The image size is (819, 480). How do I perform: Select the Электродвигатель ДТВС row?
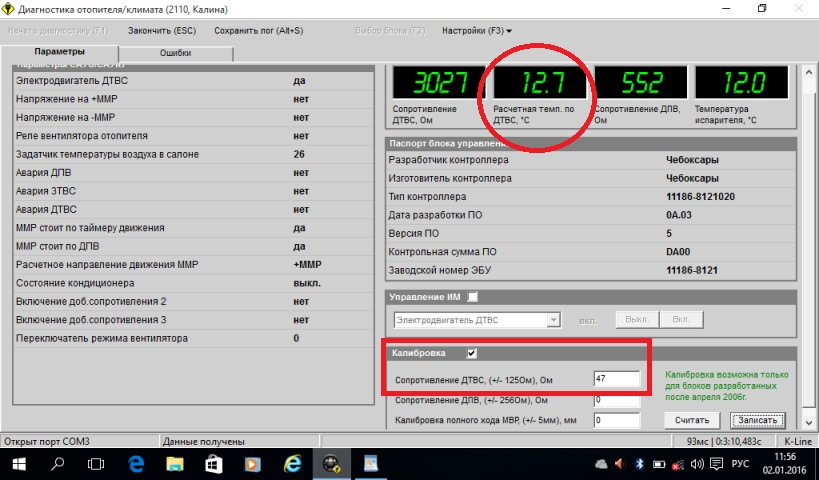(x=193, y=81)
